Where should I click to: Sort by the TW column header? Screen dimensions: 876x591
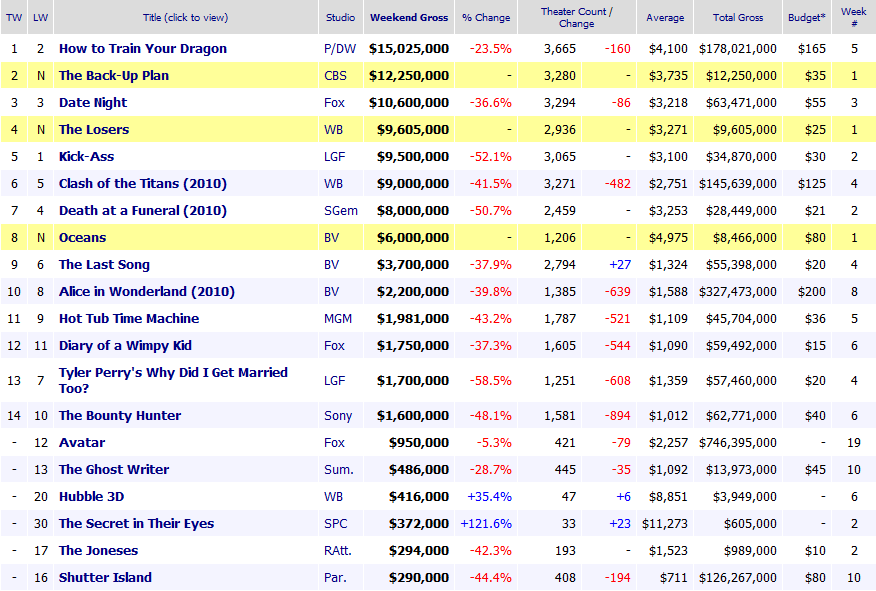tap(14, 17)
